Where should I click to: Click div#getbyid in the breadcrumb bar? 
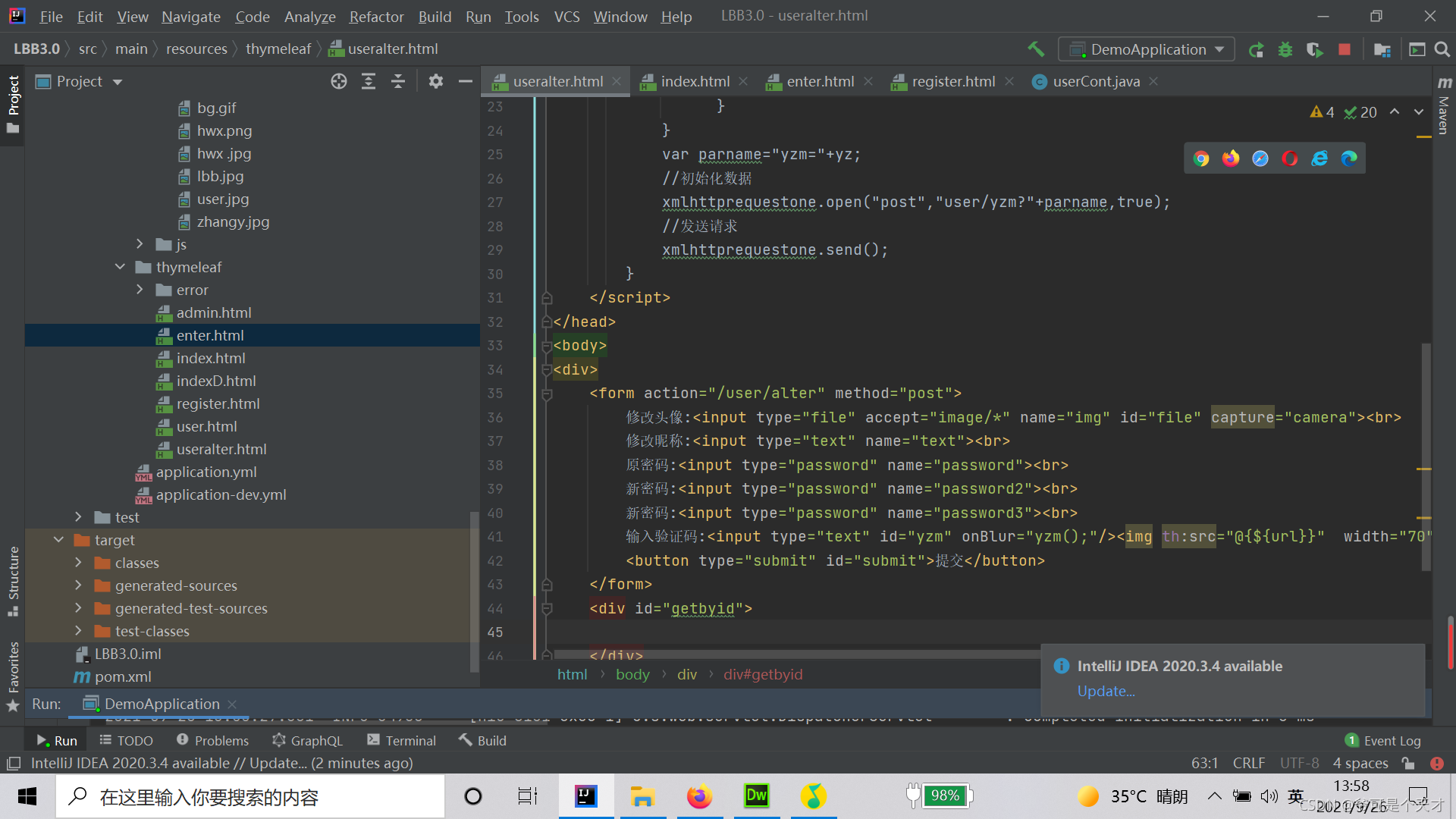click(x=763, y=674)
